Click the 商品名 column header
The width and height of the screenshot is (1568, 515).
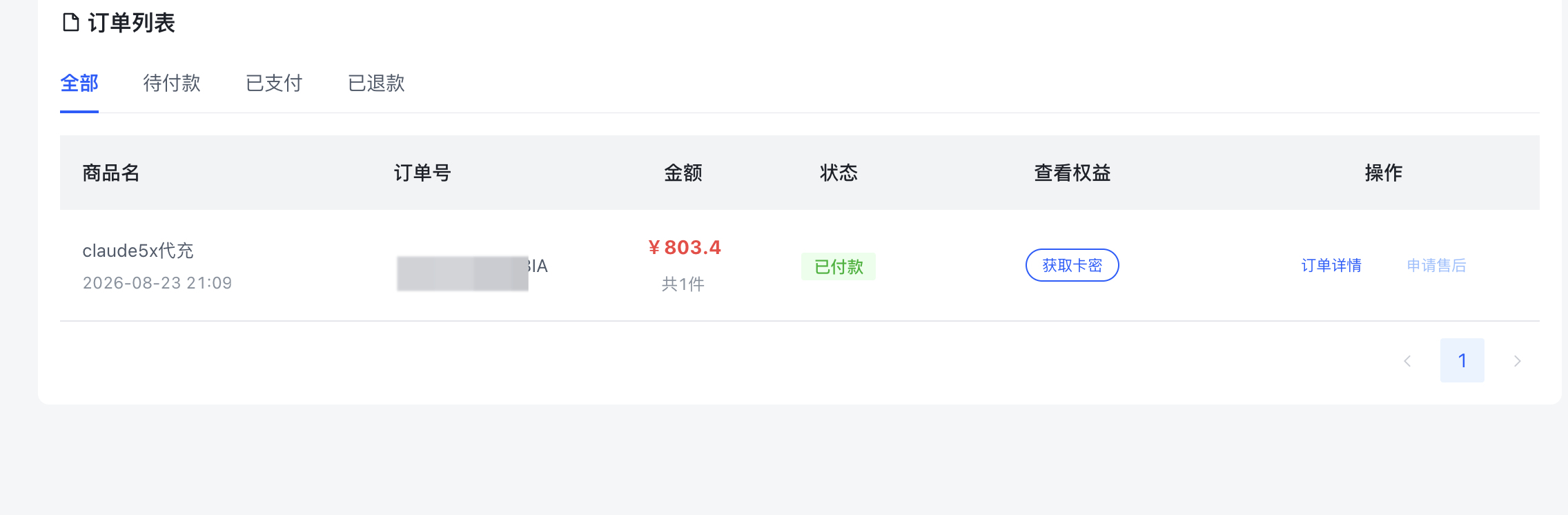pos(111,173)
